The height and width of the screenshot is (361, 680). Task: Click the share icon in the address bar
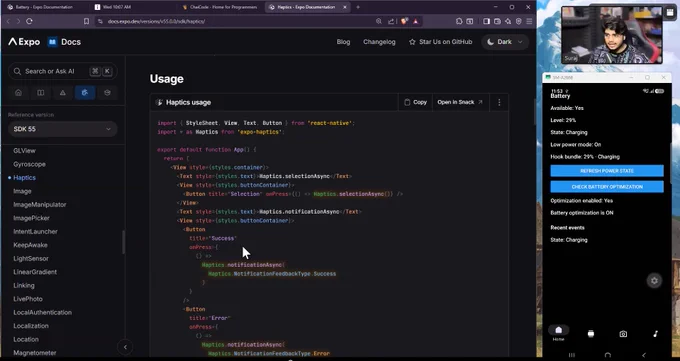391,21
